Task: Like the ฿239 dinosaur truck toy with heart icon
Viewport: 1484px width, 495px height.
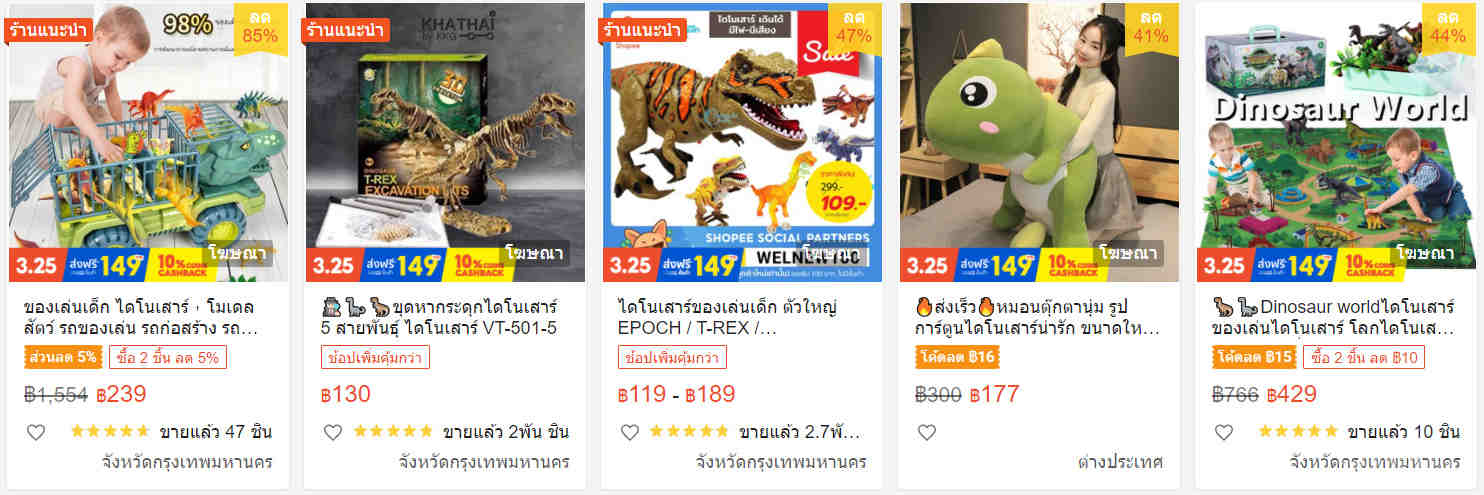Action: pos(36,432)
